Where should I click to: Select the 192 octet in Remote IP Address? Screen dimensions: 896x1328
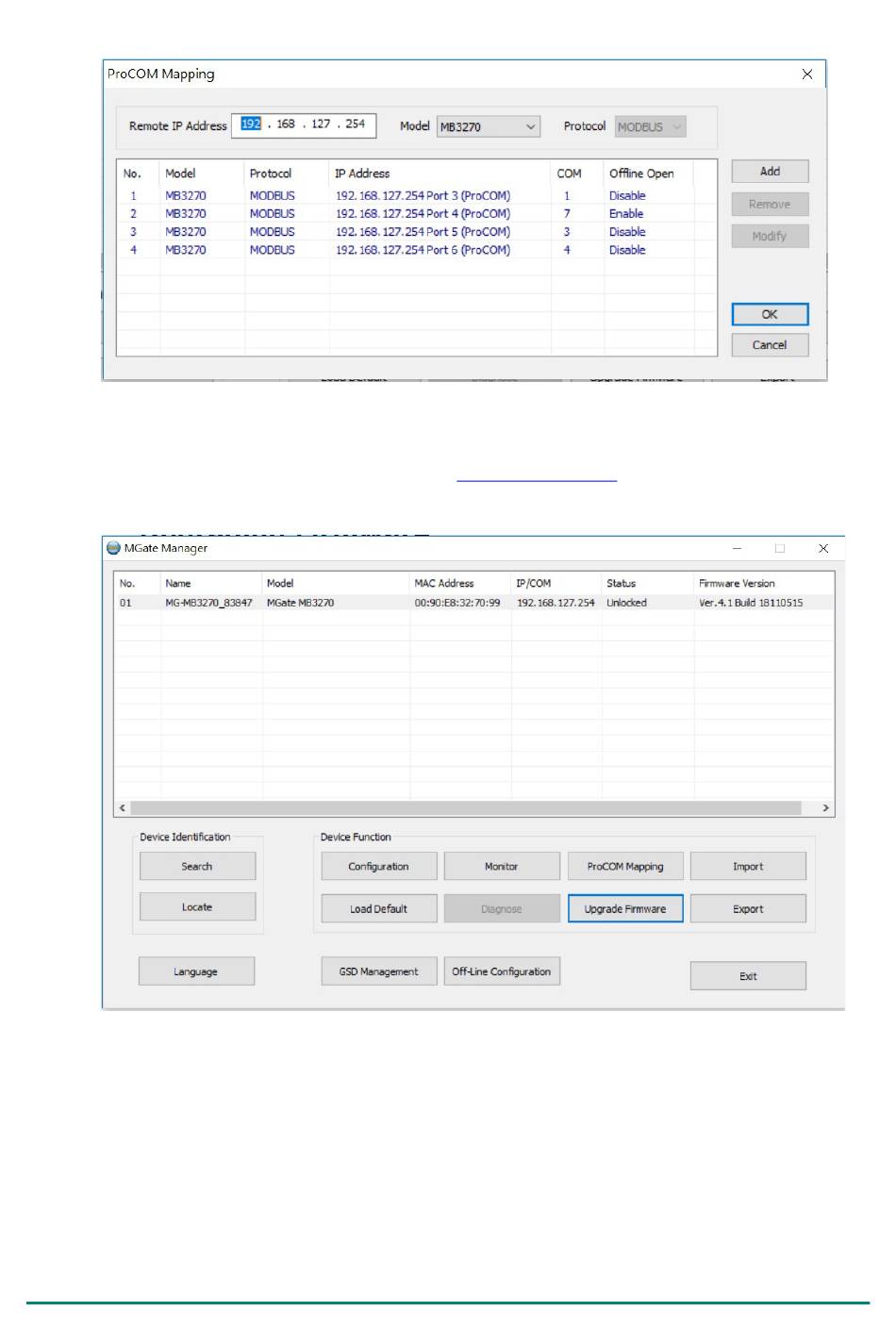(251, 124)
